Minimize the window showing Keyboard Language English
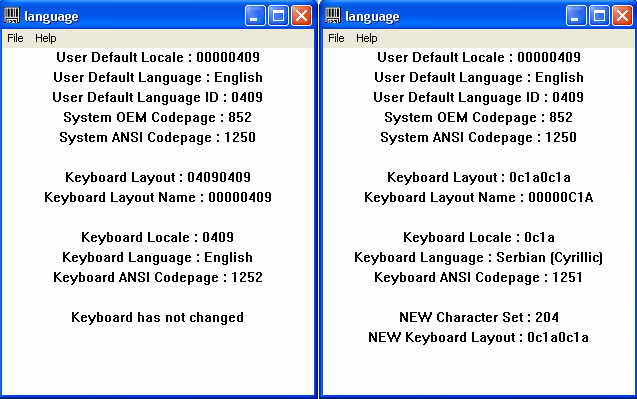This screenshot has width=637, height=399. click(255, 16)
